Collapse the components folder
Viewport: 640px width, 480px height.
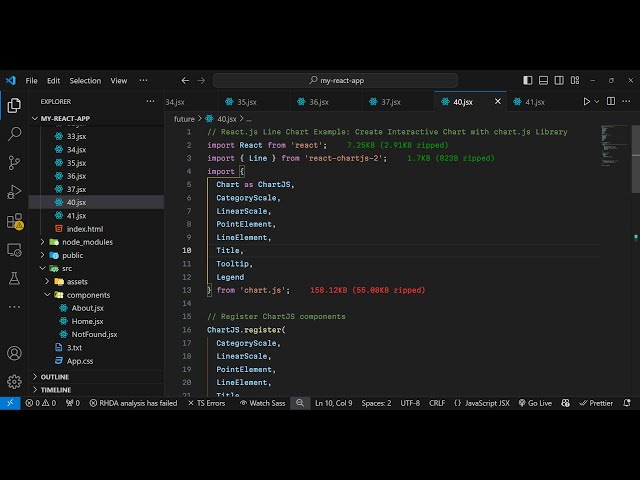88,295
